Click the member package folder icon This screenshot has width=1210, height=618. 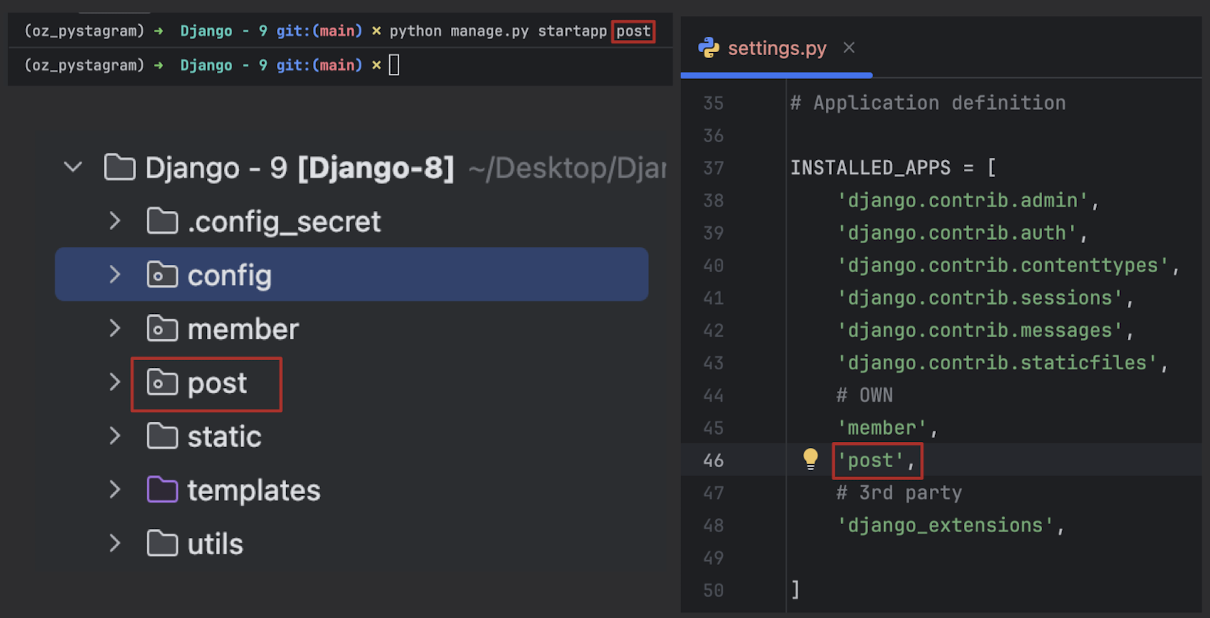[162, 328]
